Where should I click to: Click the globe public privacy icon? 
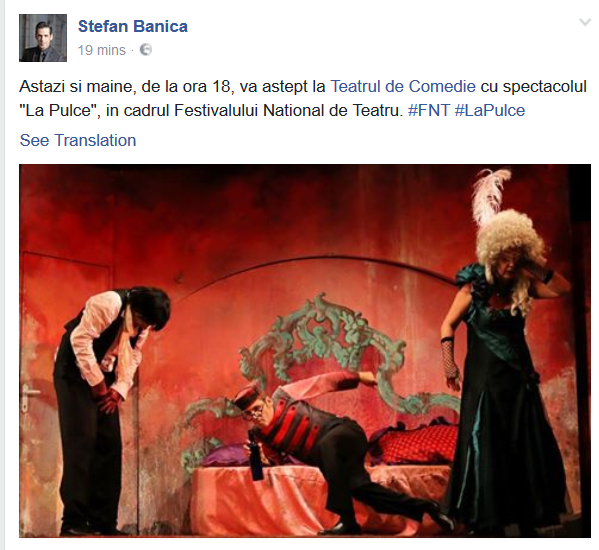pyautogui.click(x=146, y=50)
